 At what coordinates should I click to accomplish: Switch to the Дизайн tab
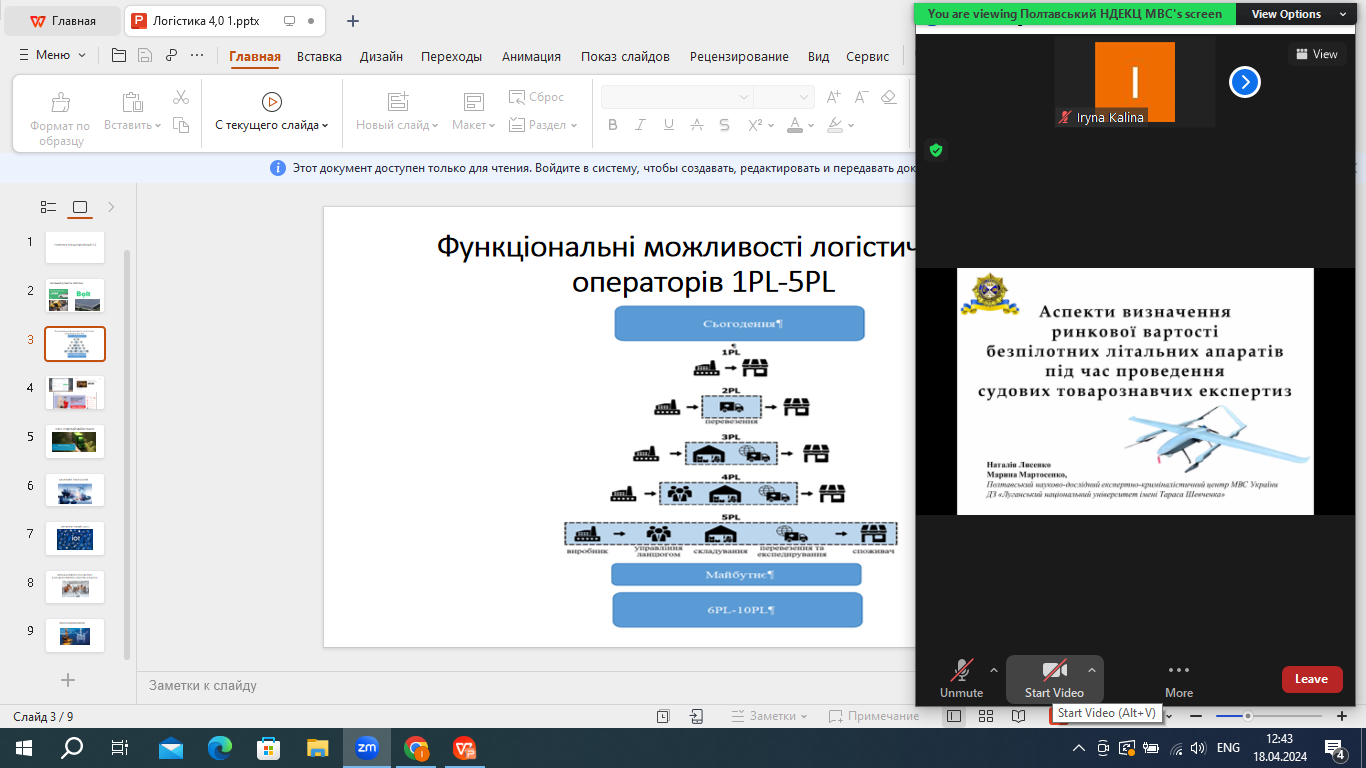(x=381, y=56)
